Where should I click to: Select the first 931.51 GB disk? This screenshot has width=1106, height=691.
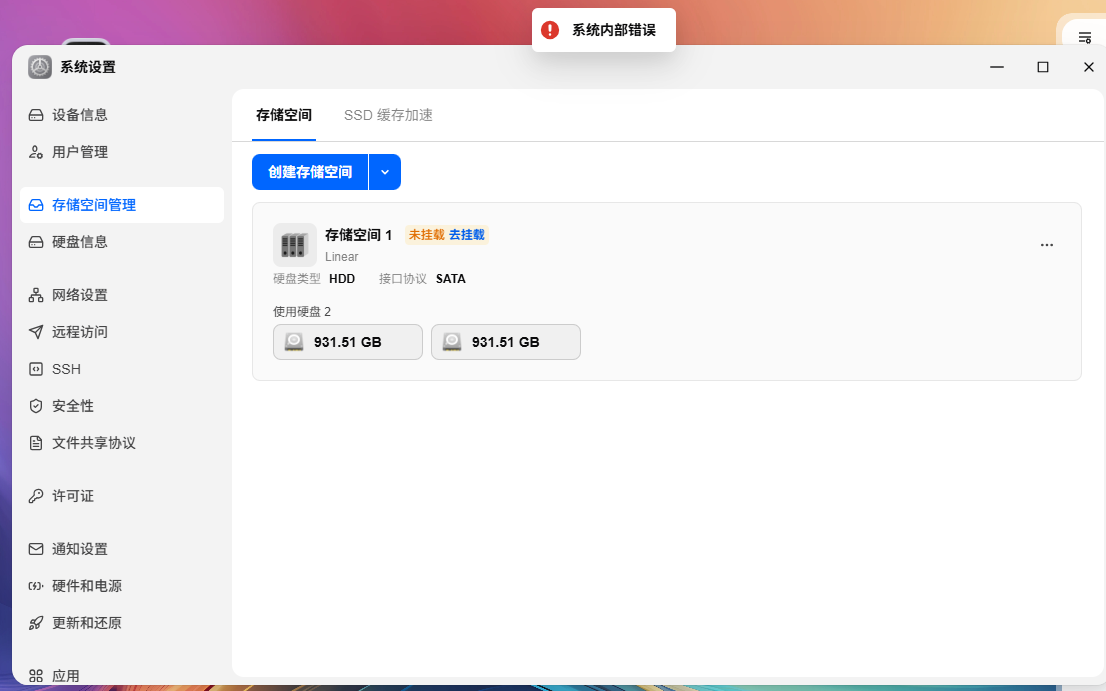click(x=348, y=342)
